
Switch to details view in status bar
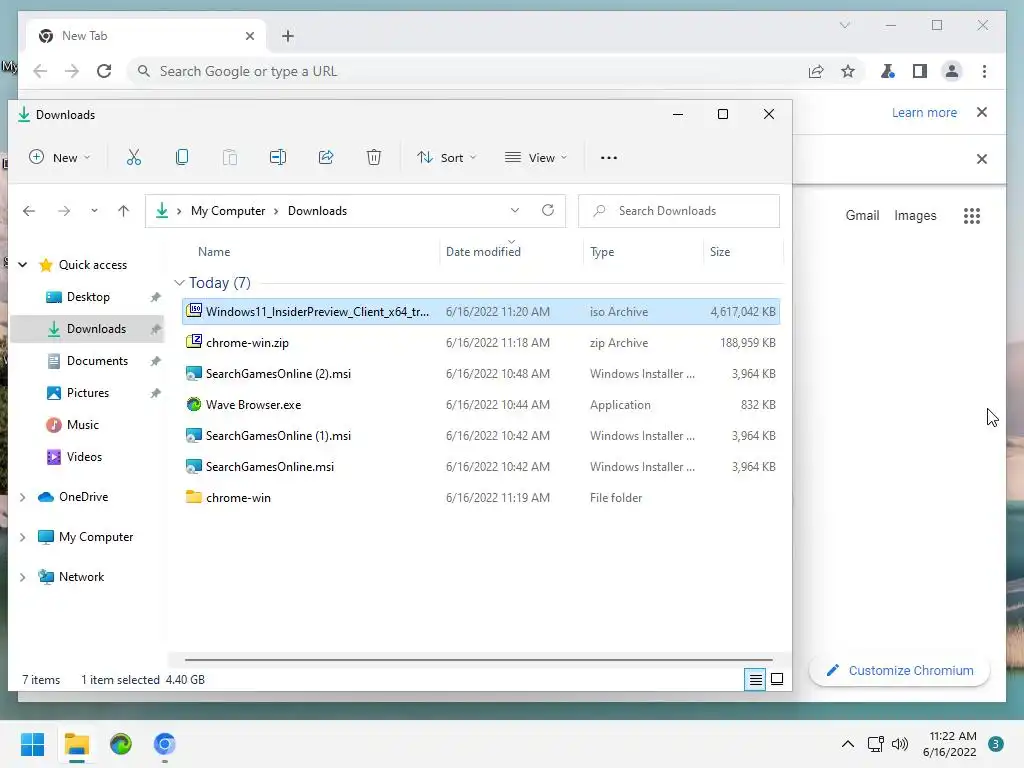[756, 680]
